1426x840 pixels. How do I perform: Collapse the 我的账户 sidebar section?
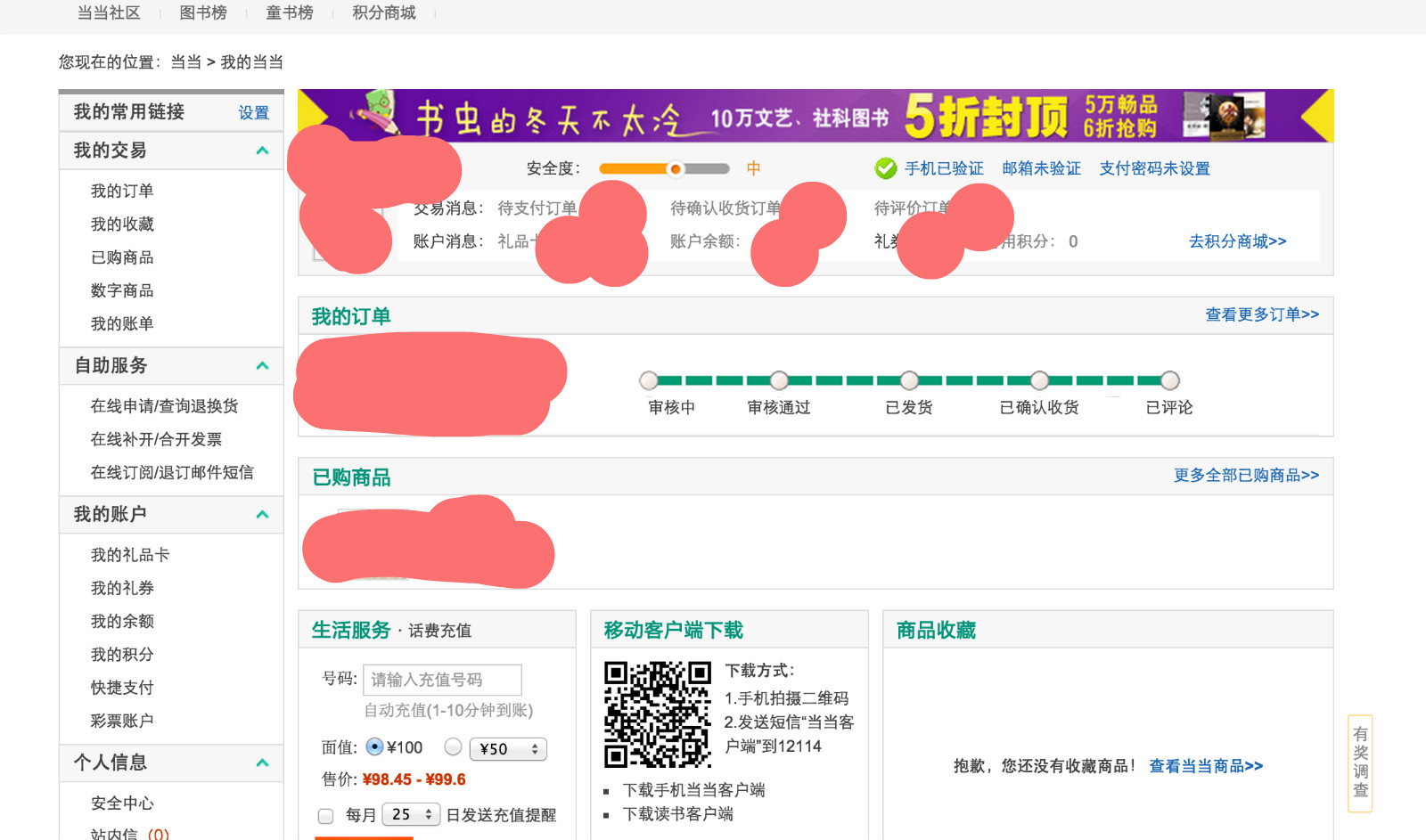point(262,515)
